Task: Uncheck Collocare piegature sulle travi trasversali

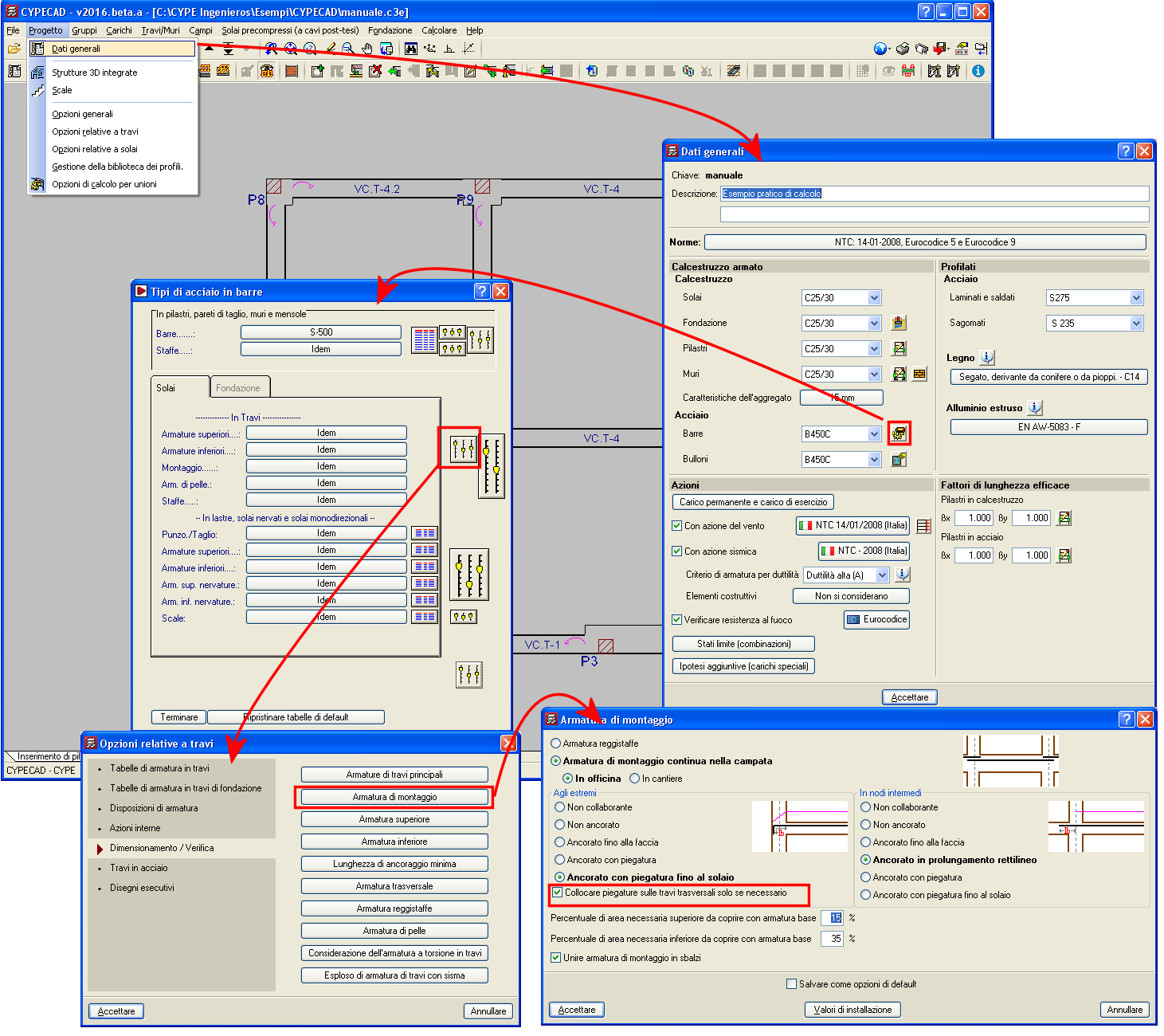Action: coord(558,893)
